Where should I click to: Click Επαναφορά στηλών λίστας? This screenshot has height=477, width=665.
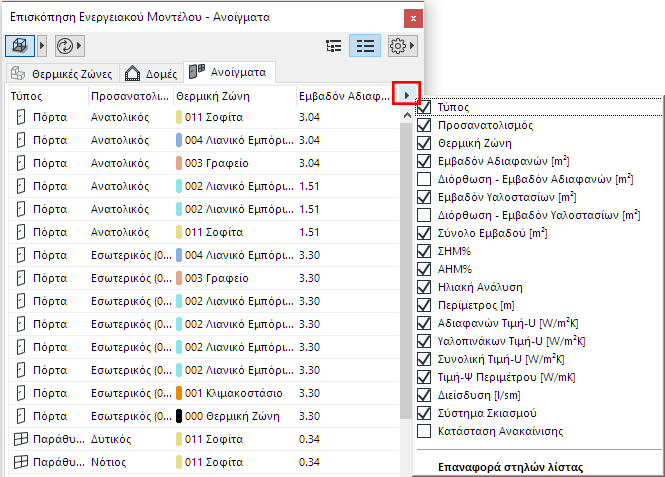[510, 467]
